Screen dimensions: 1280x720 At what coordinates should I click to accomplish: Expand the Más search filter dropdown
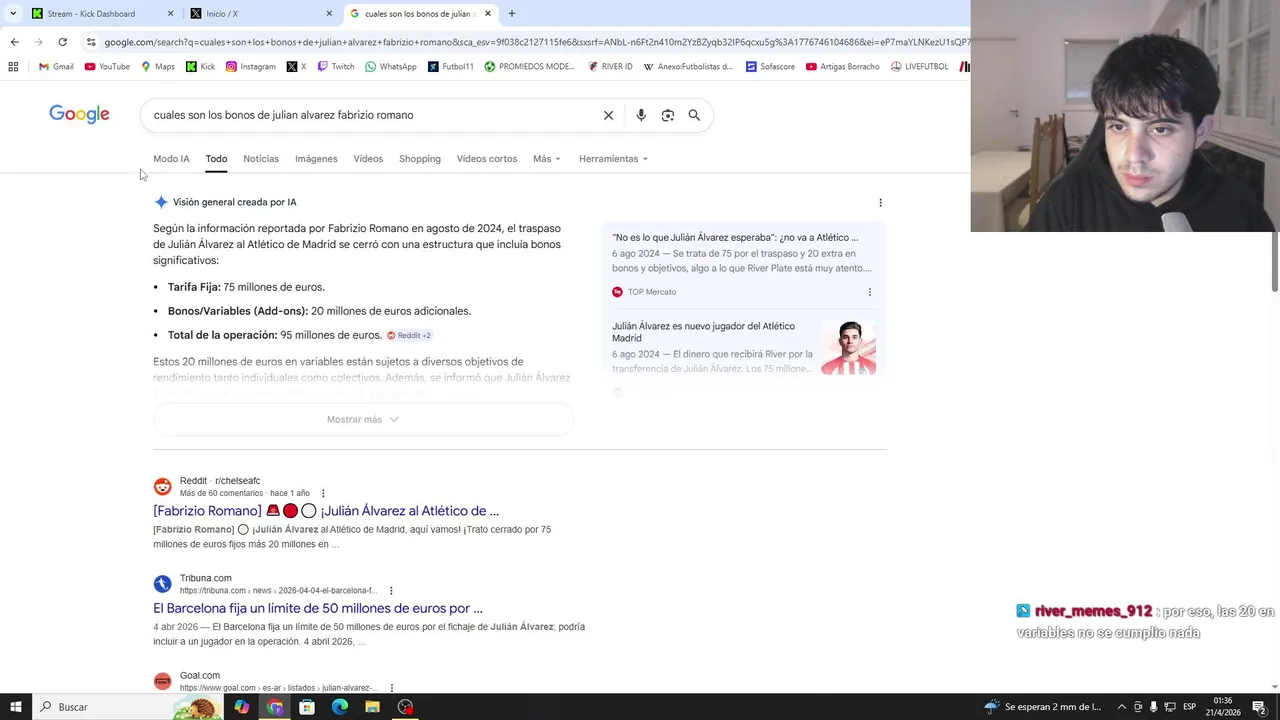coord(547,159)
